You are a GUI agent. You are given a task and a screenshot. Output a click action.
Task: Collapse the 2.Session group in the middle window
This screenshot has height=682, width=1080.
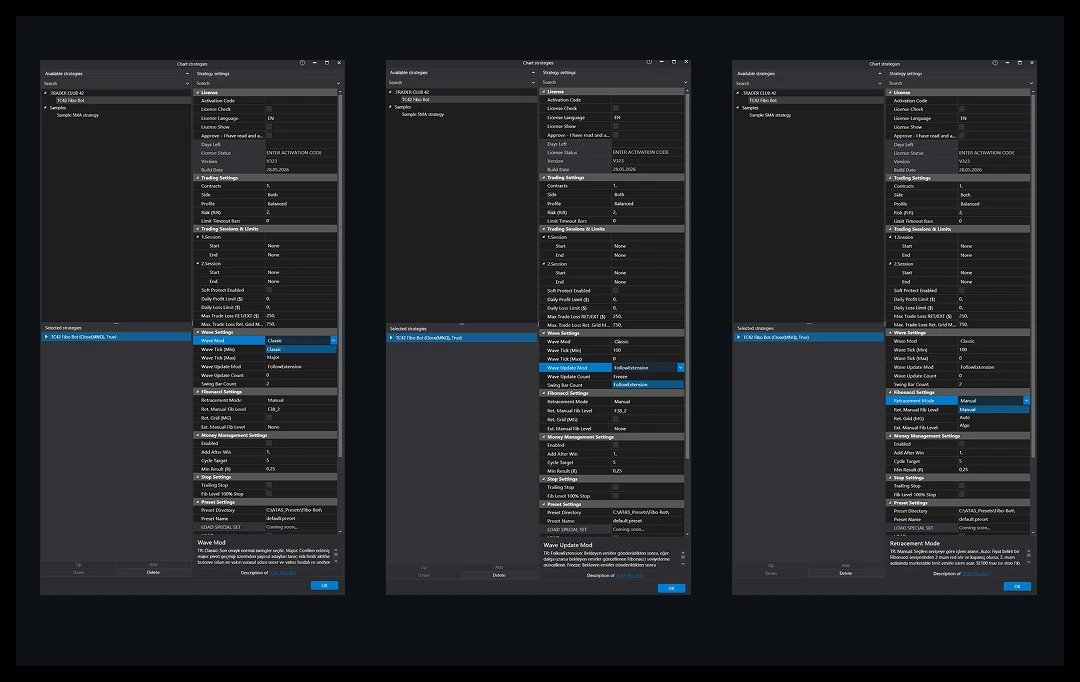tap(544, 264)
